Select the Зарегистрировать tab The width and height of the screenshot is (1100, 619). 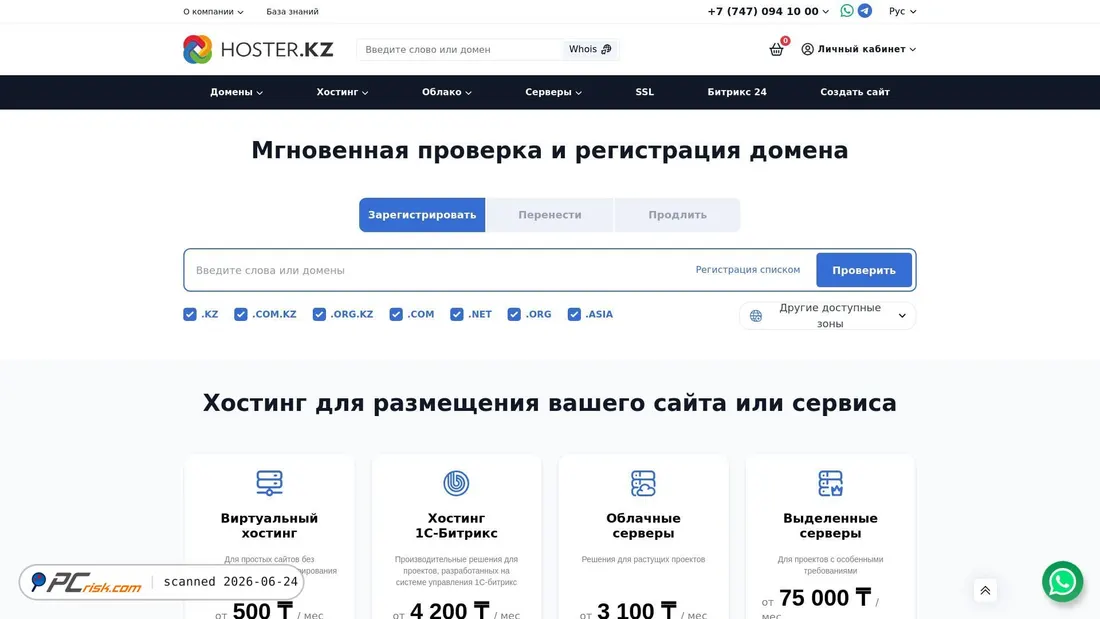coord(422,215)
